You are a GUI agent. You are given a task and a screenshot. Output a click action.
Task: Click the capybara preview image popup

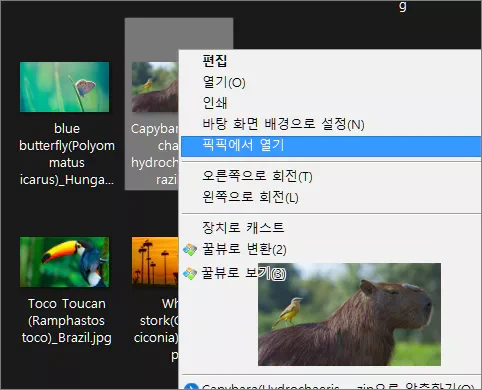coord(349,314)
